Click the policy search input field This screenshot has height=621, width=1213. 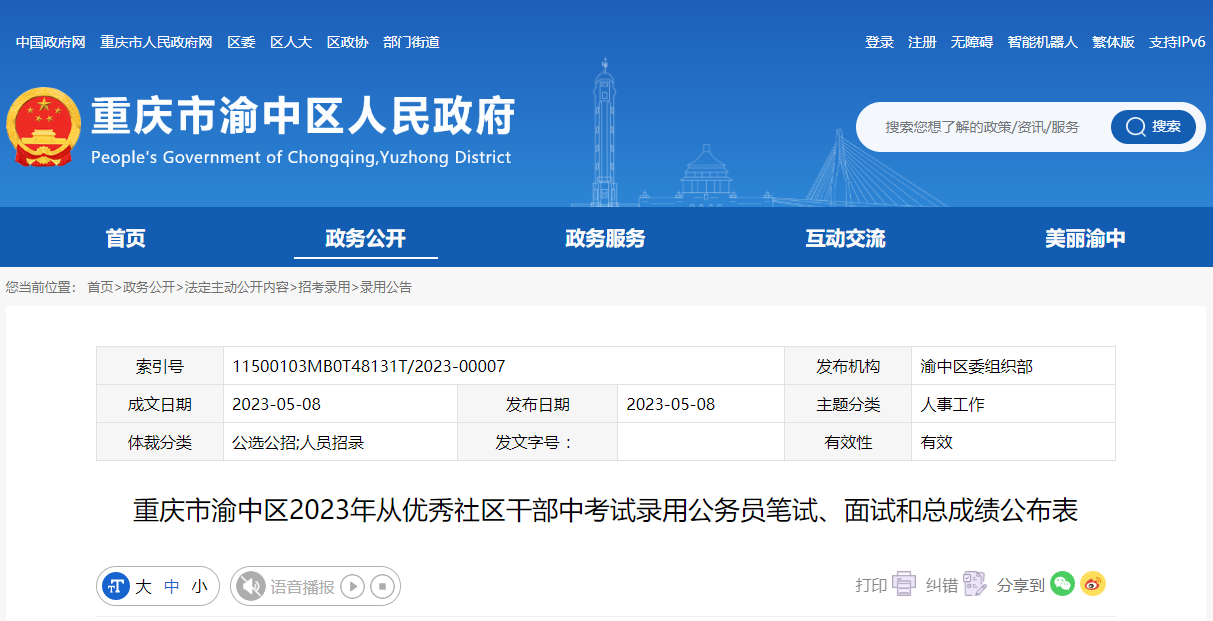coord(982,127)
